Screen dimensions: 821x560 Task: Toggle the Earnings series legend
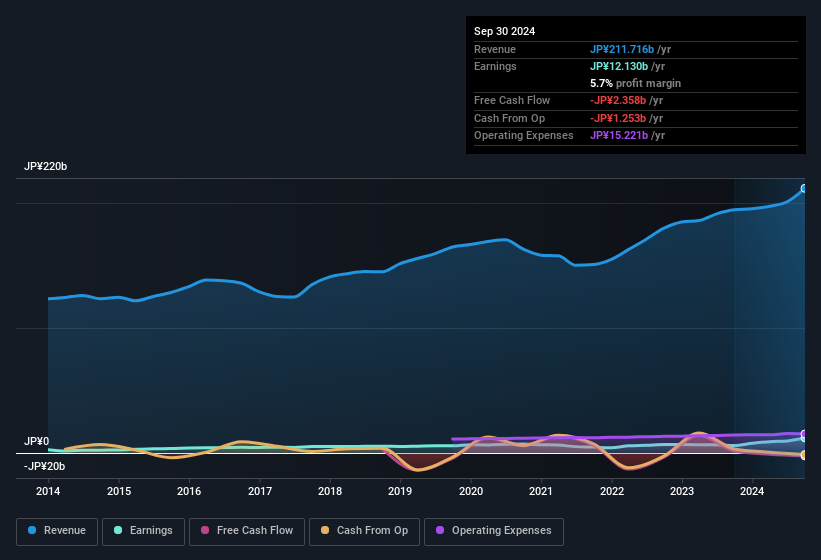point(143,531)
